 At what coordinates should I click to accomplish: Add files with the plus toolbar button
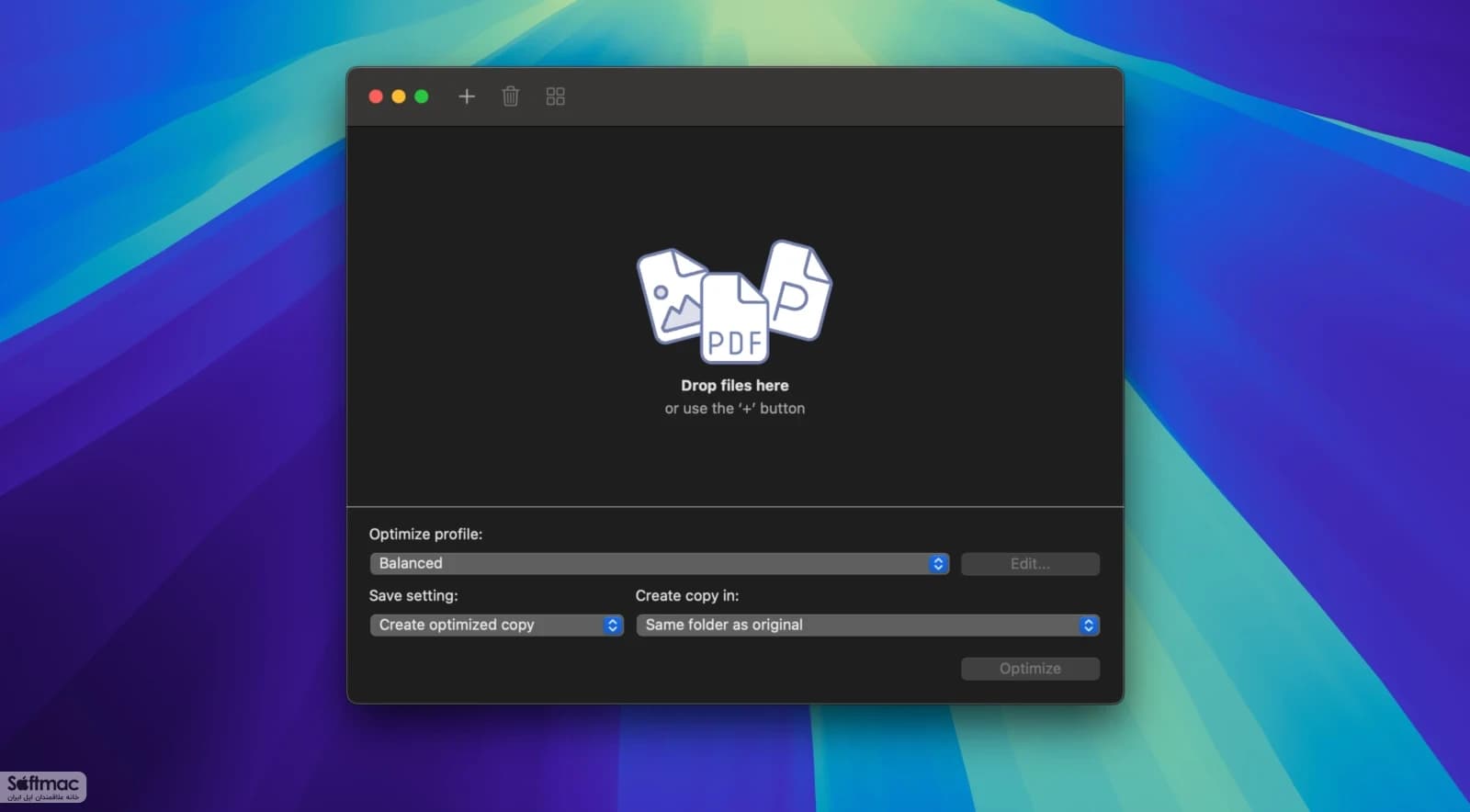(467, 96)
